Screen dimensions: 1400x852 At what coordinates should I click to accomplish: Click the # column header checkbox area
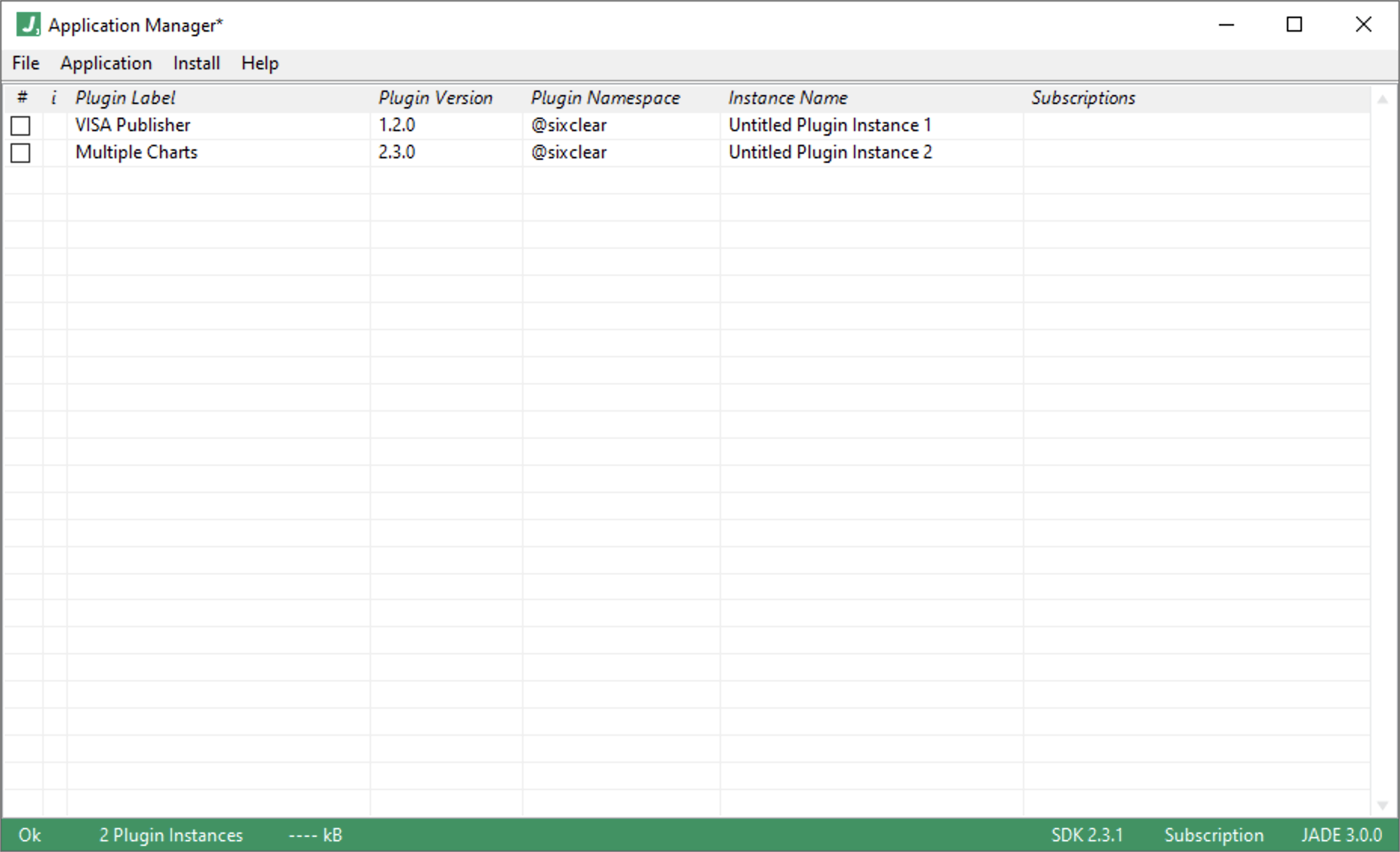tap(23, 97)
